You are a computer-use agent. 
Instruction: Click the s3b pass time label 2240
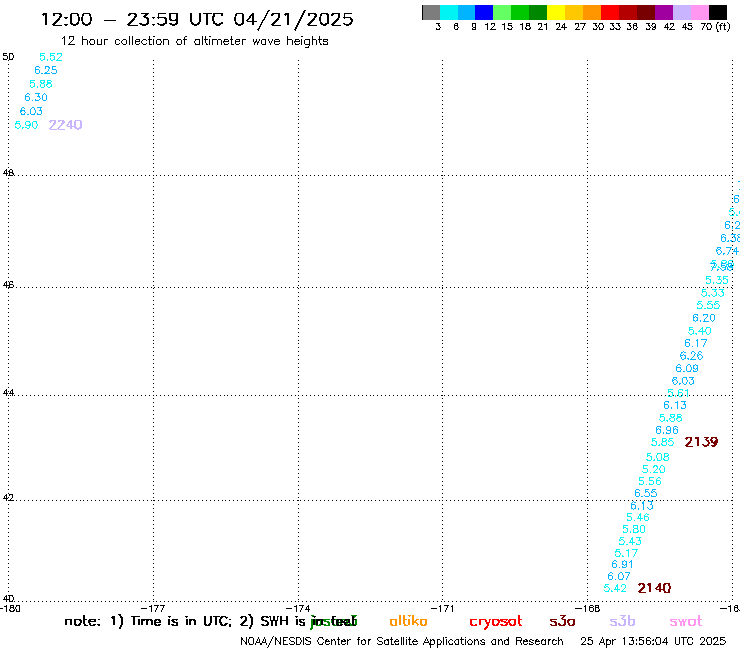click(x=66, y=125)
